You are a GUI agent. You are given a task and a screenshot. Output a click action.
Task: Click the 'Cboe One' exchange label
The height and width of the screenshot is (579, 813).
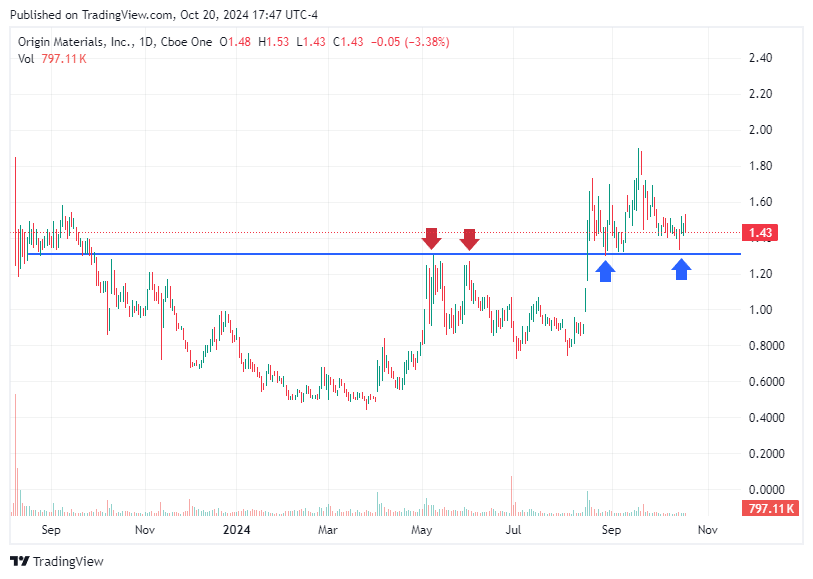[186, 42]
